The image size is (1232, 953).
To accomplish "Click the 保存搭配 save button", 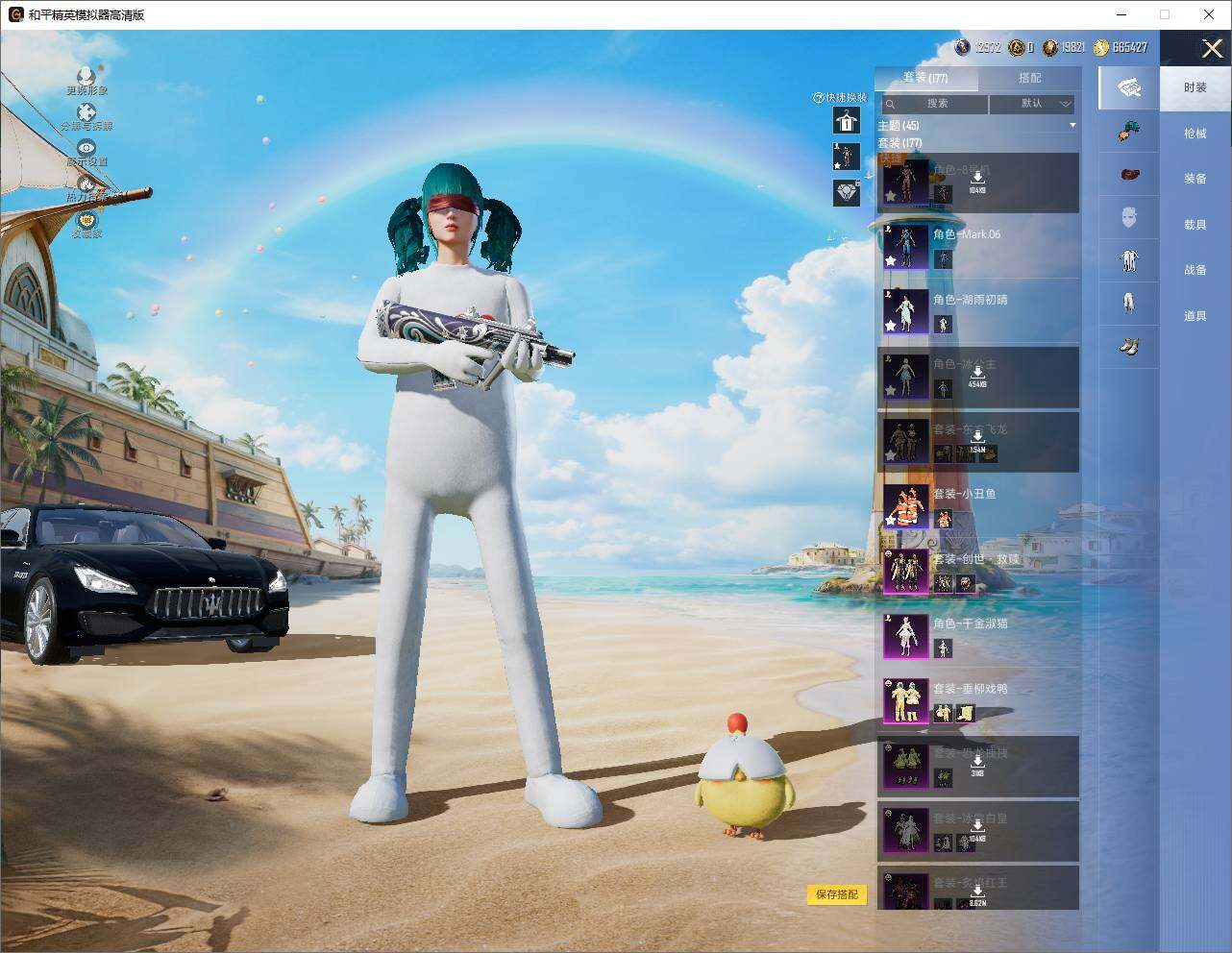I will (x=837, y=894).
